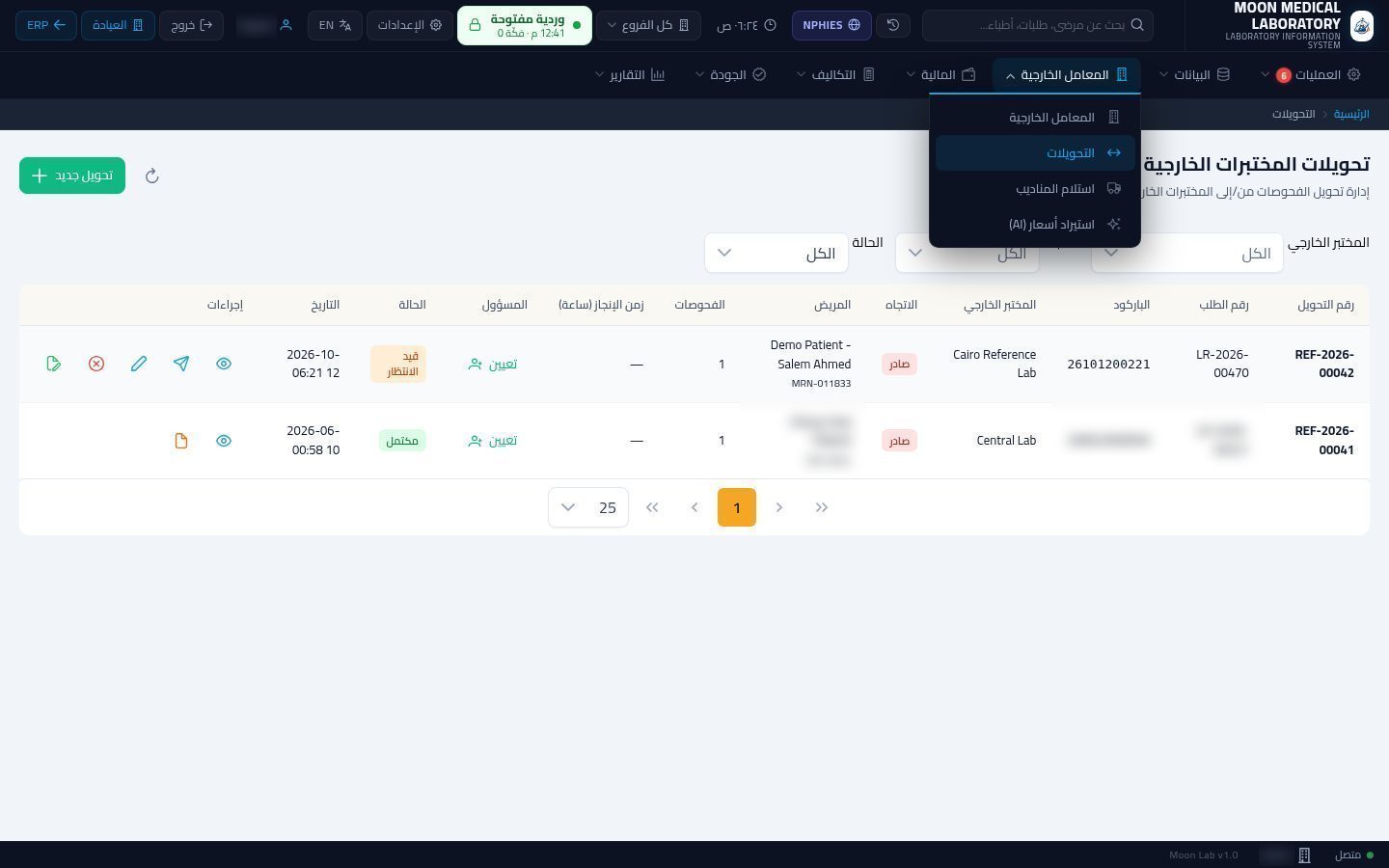
Task: Edit referral REF-2026-00042 with pencil icon
Action: click(x=139, y=364)
